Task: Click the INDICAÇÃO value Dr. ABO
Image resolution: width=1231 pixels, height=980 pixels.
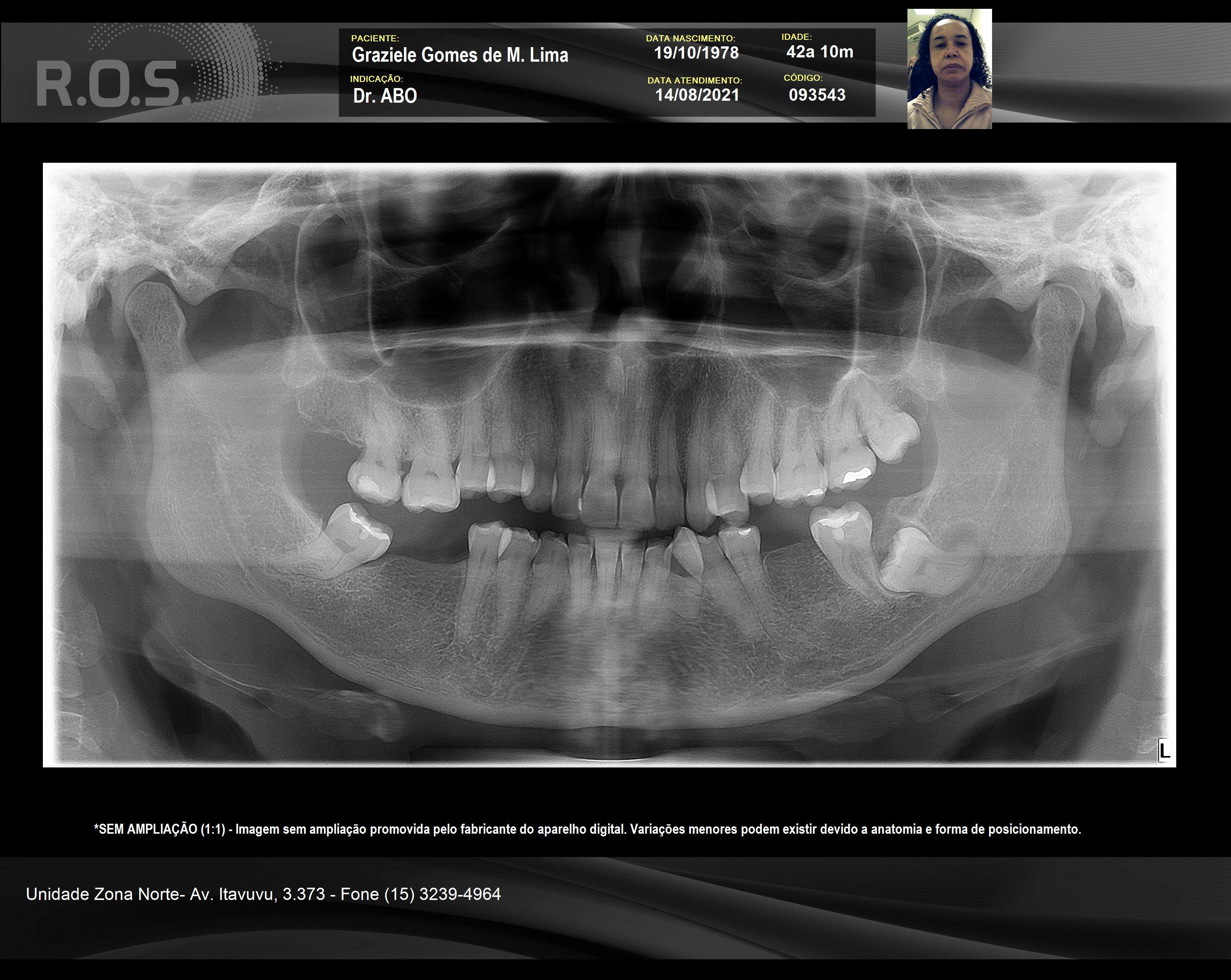Action: point(385,96)
